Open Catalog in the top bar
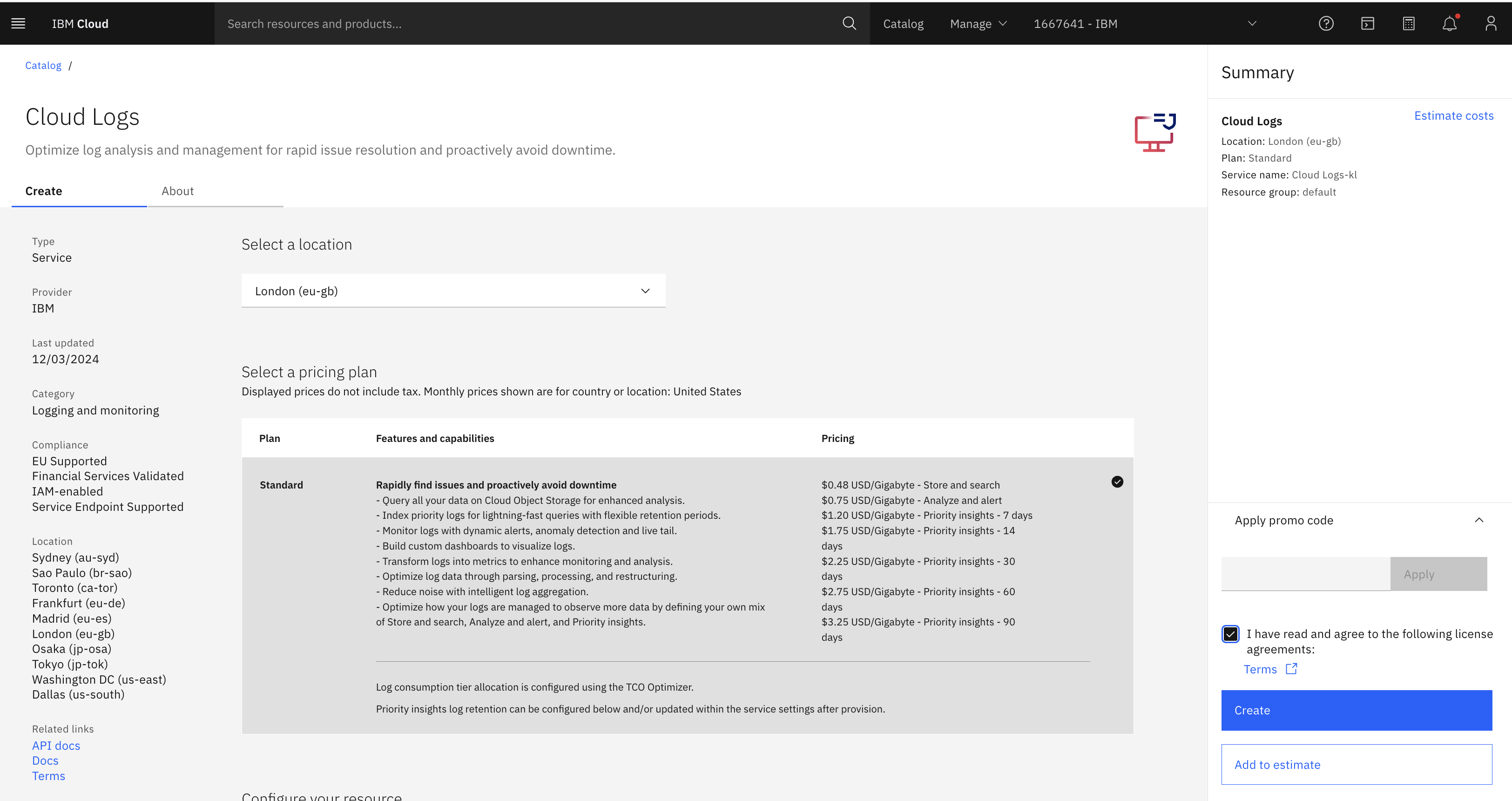Screen dimensions: 1512x801 pyautogui.click(x=903, y=23)
